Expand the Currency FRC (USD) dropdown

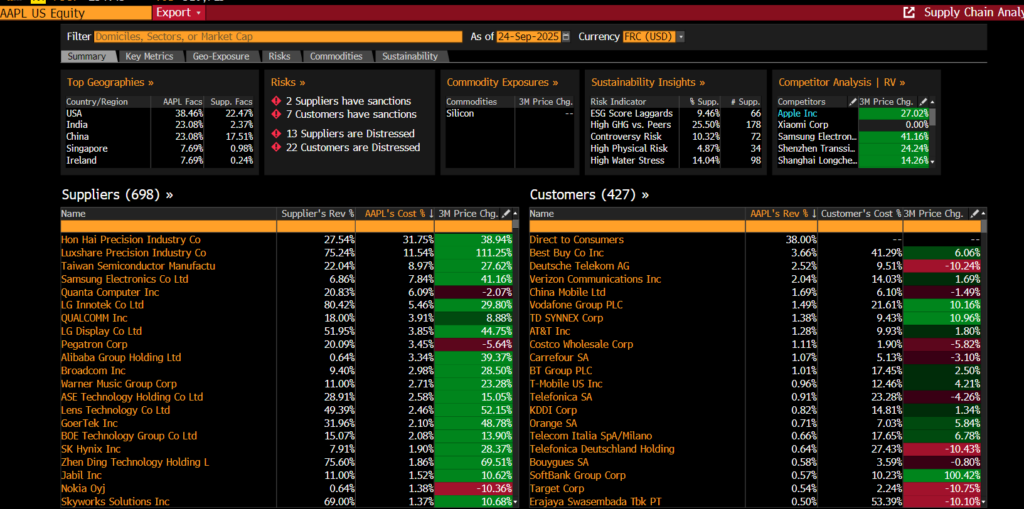pos(681,36)
